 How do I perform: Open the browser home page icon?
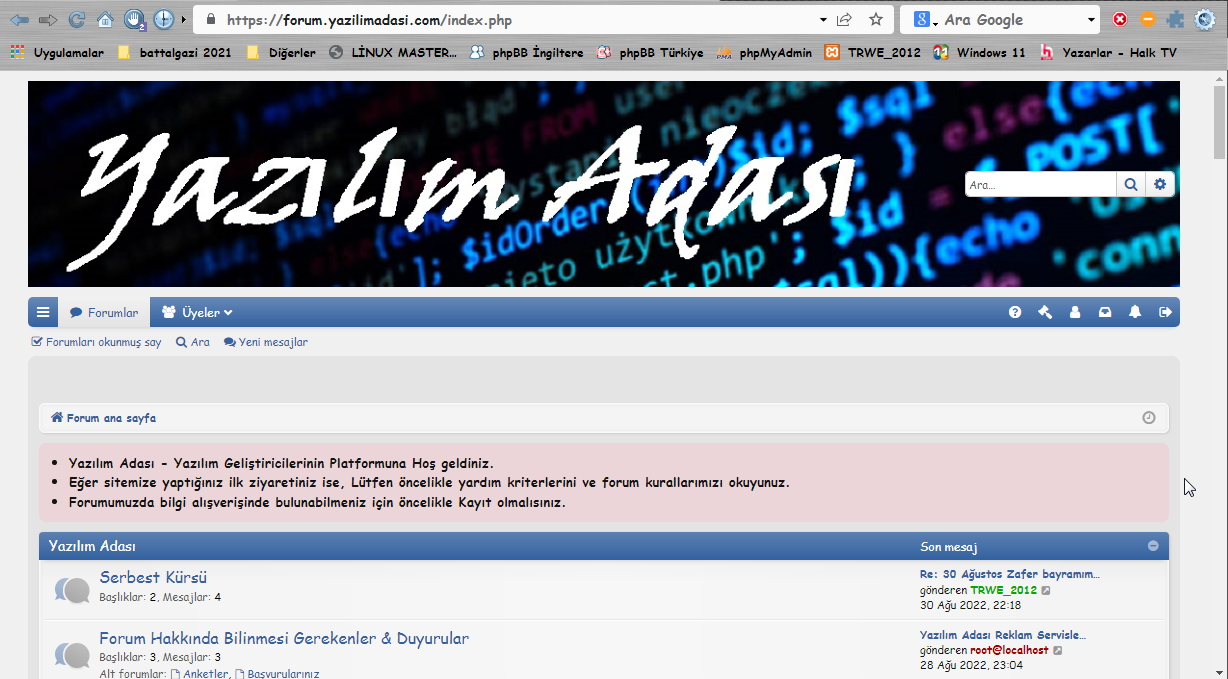[105, 19]
